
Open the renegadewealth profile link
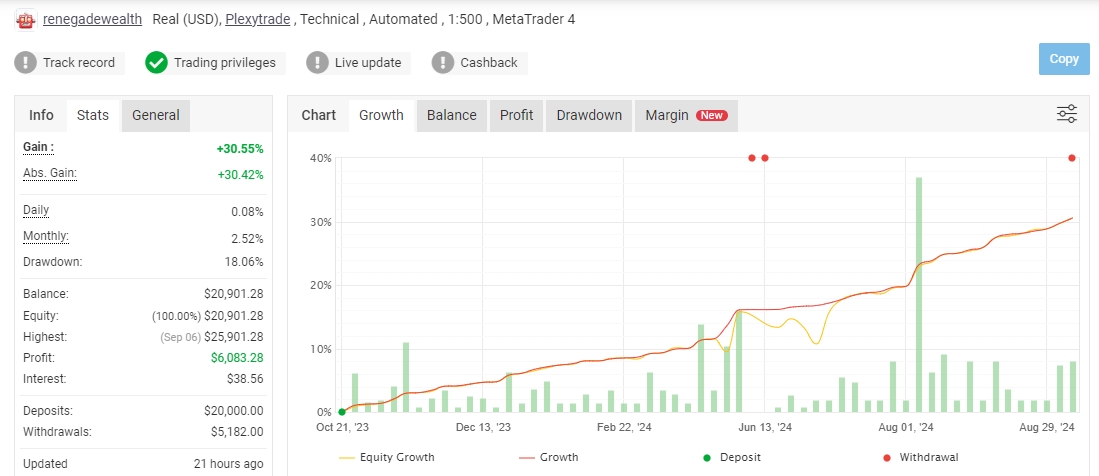[x=93, y=20]
